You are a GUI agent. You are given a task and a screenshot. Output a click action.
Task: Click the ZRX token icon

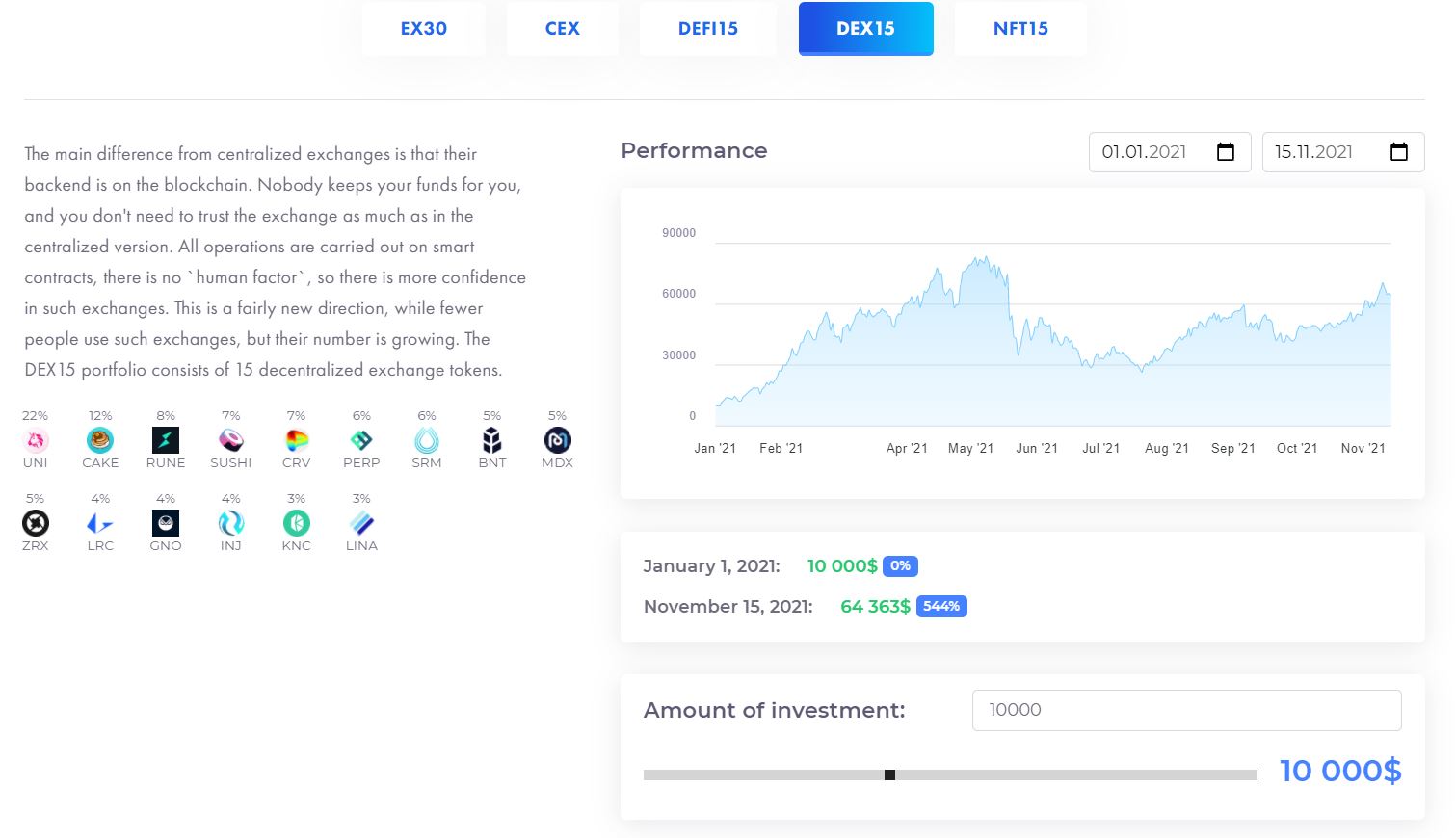tap(36, 523)
